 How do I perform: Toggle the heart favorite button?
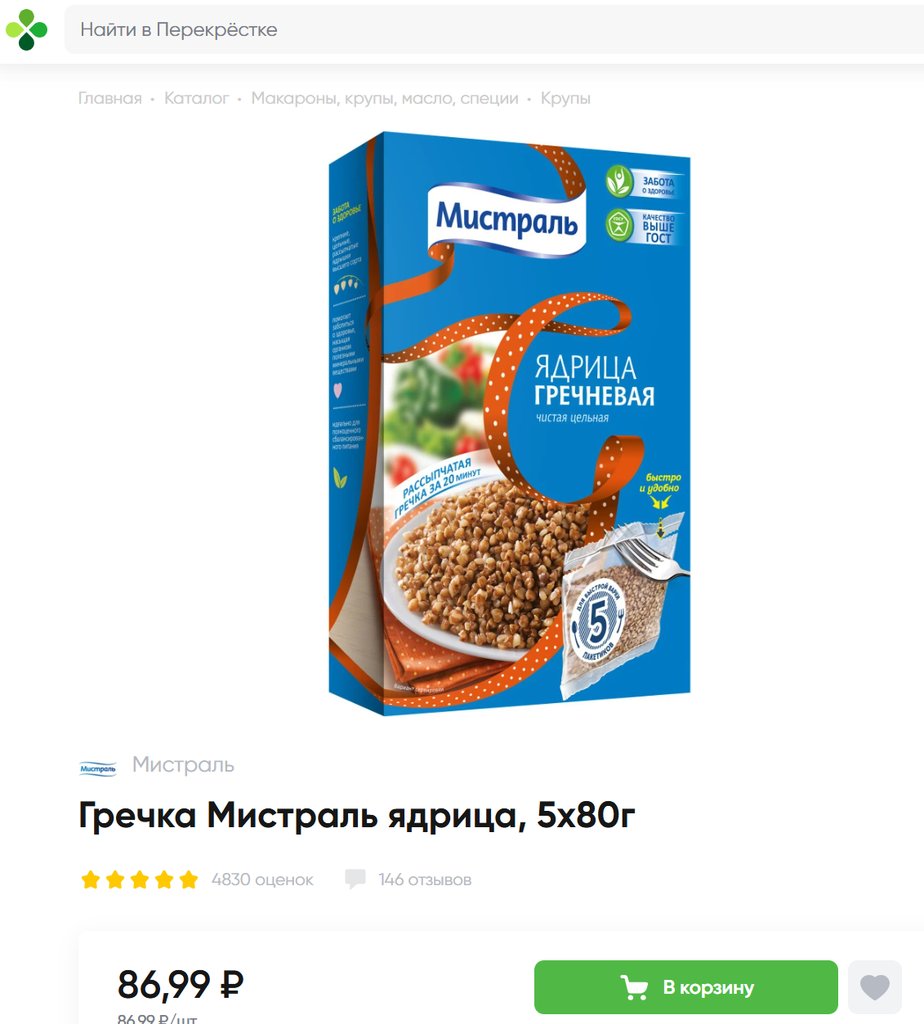874,987
